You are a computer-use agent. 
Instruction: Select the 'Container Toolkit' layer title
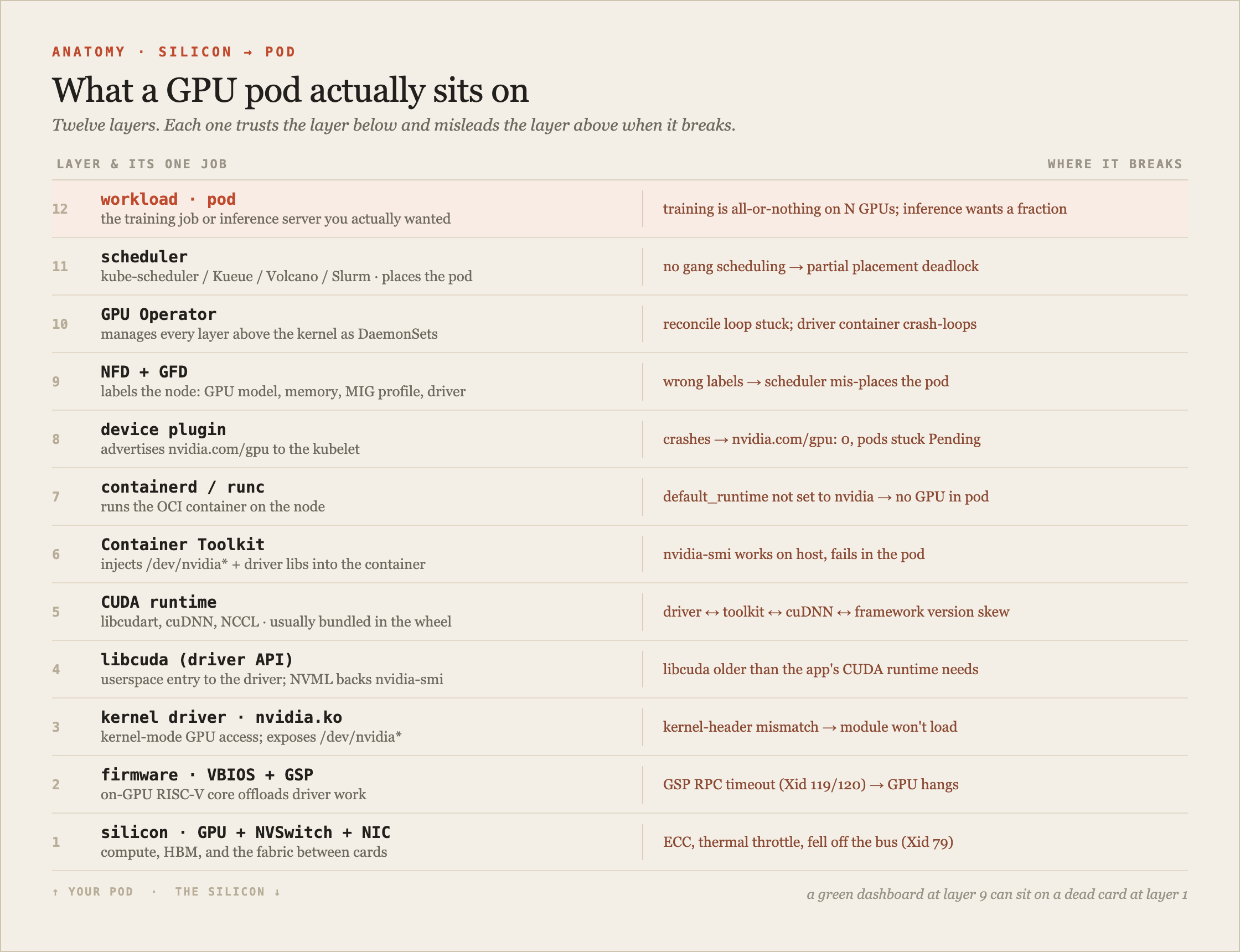tap(183, 545)
